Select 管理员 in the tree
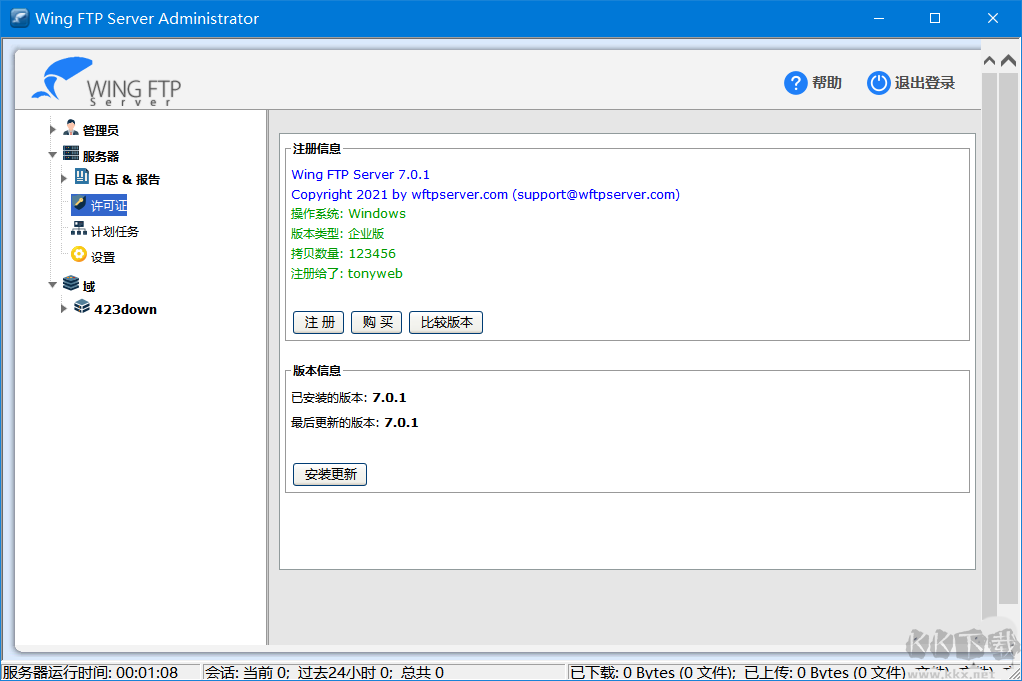 point(100,130)
